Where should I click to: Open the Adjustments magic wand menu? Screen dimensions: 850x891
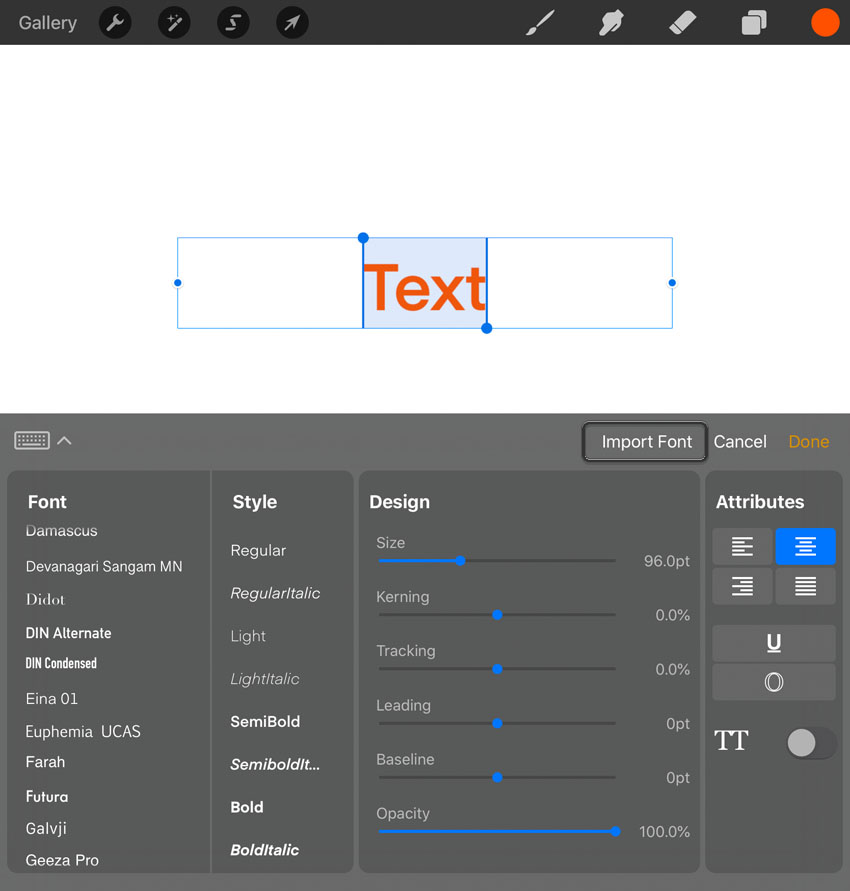(174, 22)
